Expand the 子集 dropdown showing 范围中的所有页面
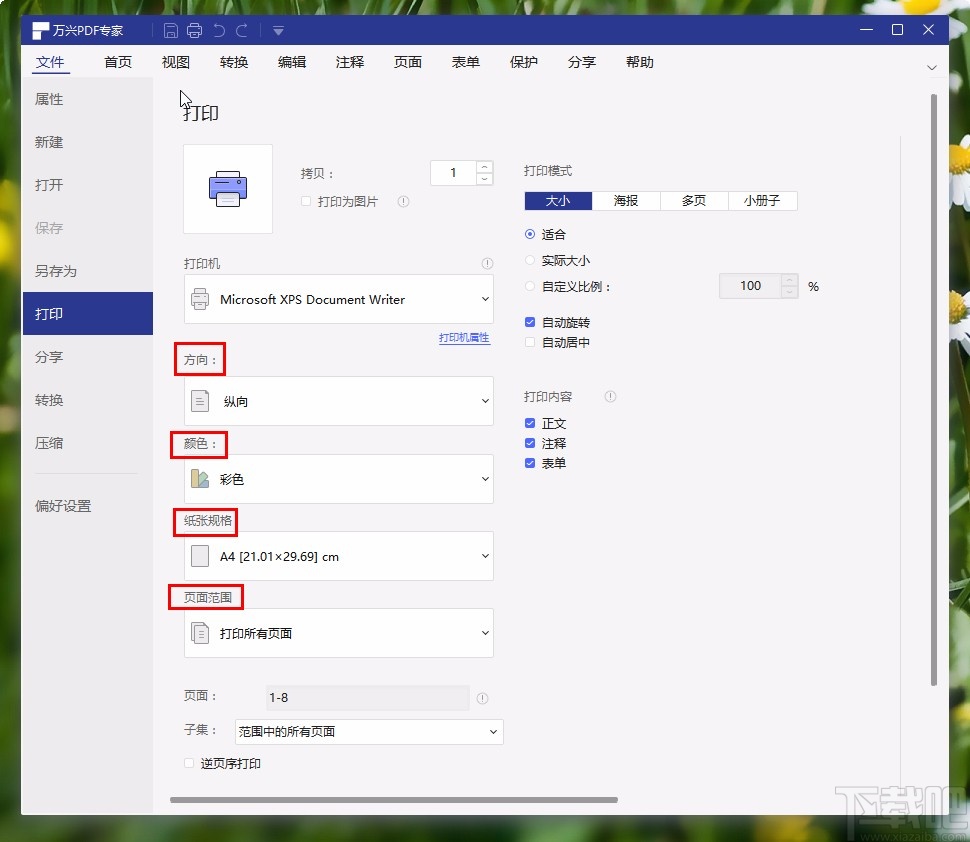970x842 pixels. pyautogui.click(x=368, y=731)
